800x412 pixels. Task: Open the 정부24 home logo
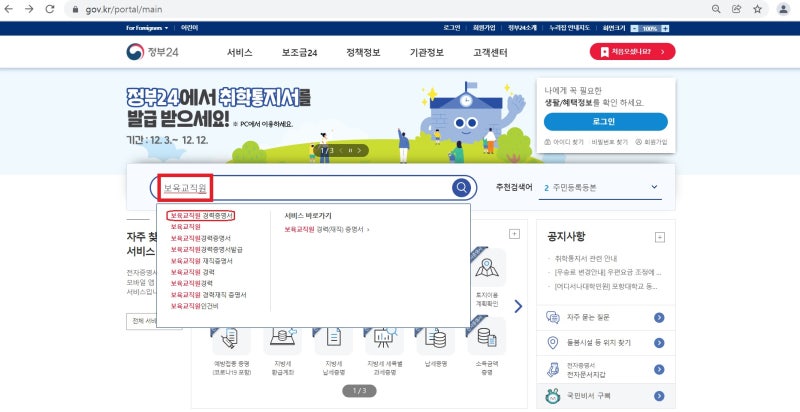[x=152, y=52]
